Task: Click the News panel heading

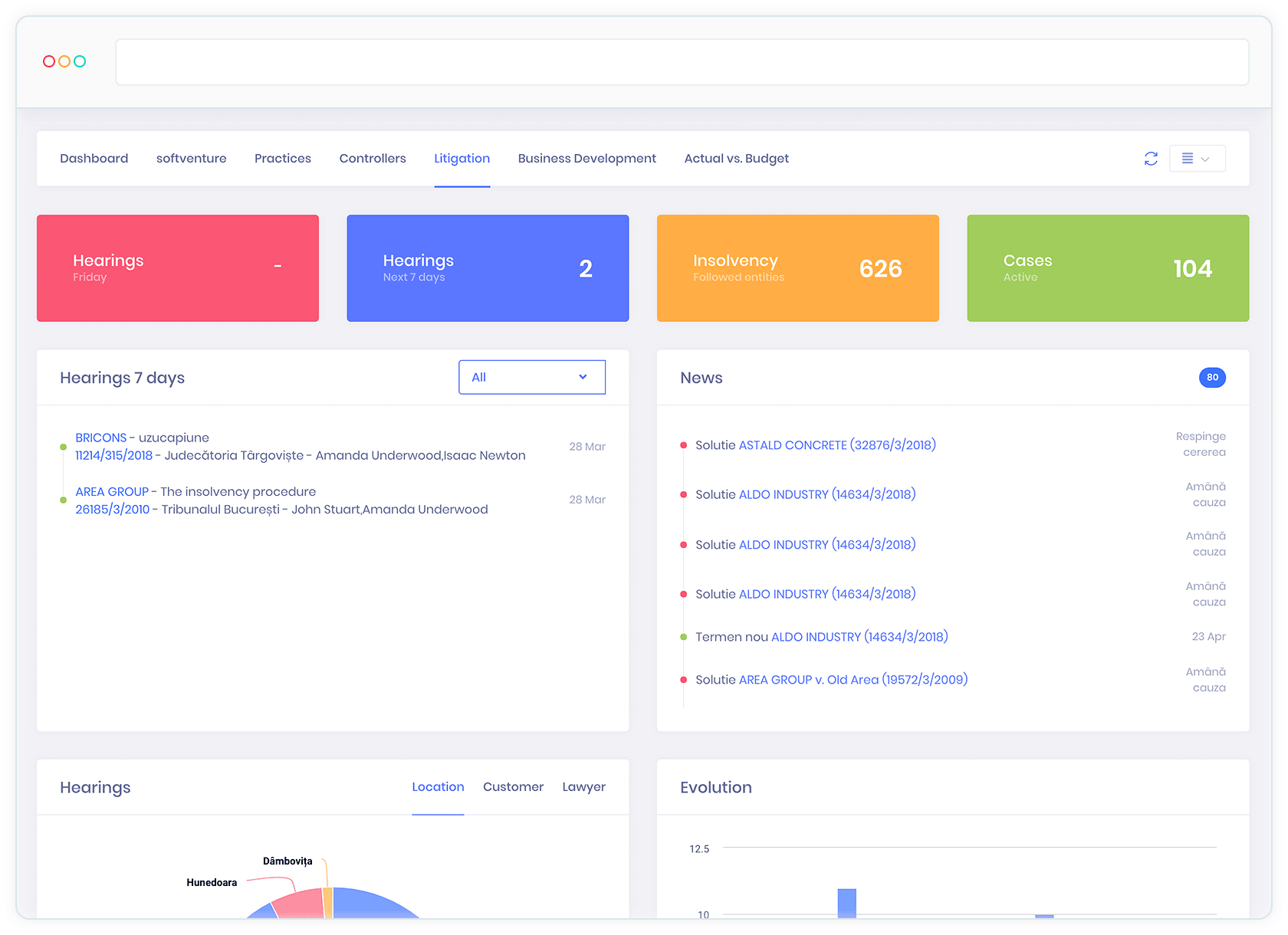Action: pos(701,378)
